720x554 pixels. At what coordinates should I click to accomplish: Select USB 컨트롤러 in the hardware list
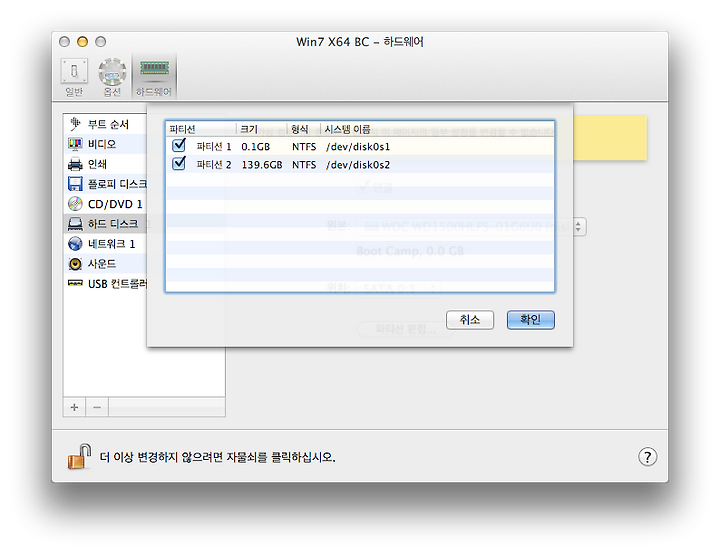point(105,283)
